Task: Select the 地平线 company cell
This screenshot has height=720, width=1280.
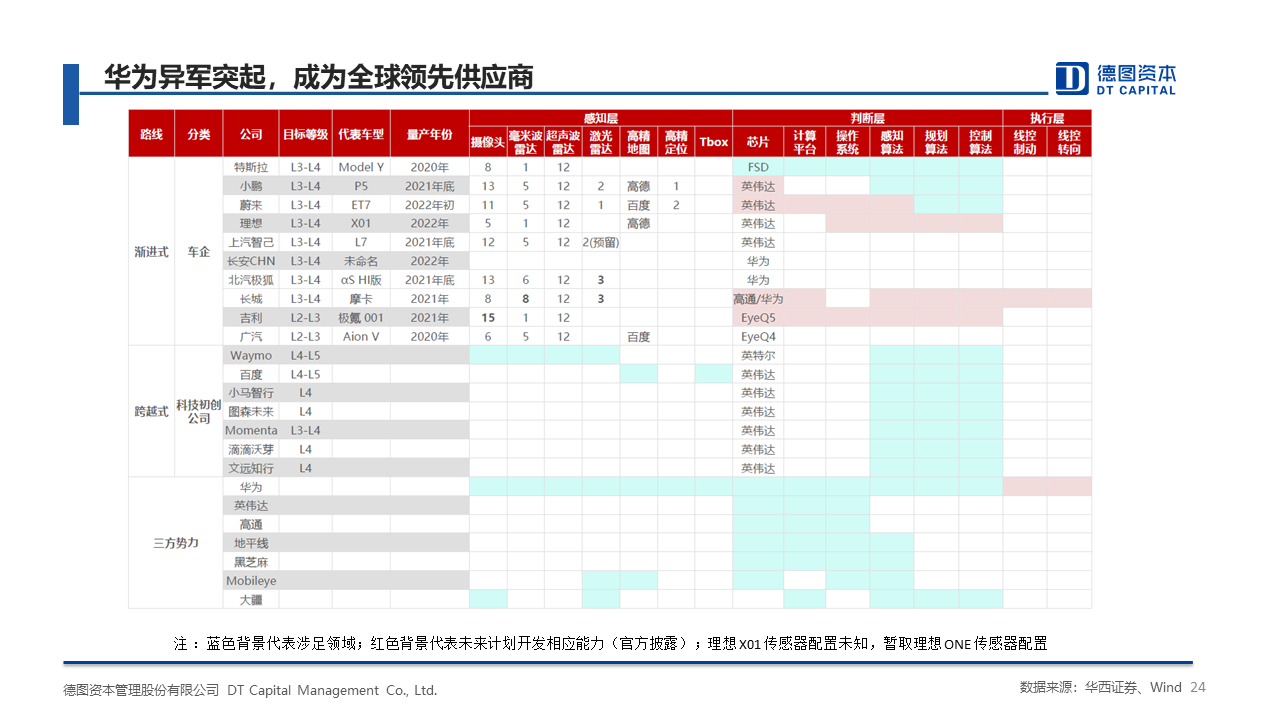Action: pyautogui.click(x=251, y=543)
